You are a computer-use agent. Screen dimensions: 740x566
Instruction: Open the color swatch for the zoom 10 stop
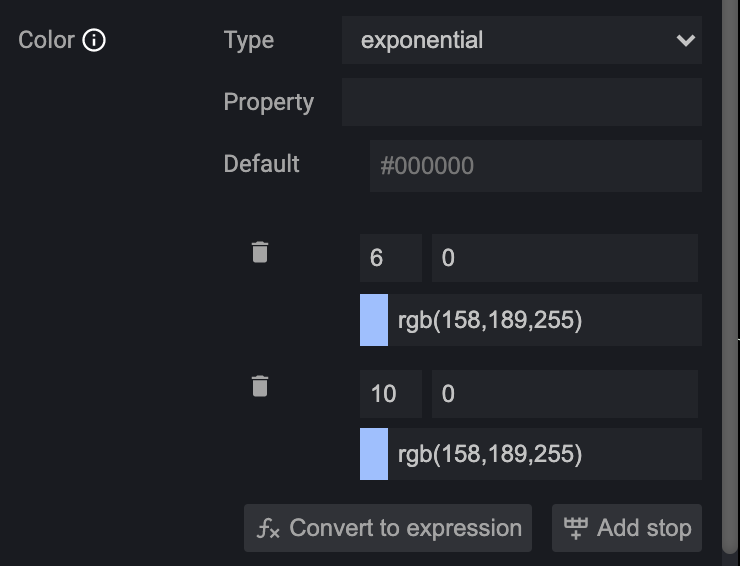[374, 454]
